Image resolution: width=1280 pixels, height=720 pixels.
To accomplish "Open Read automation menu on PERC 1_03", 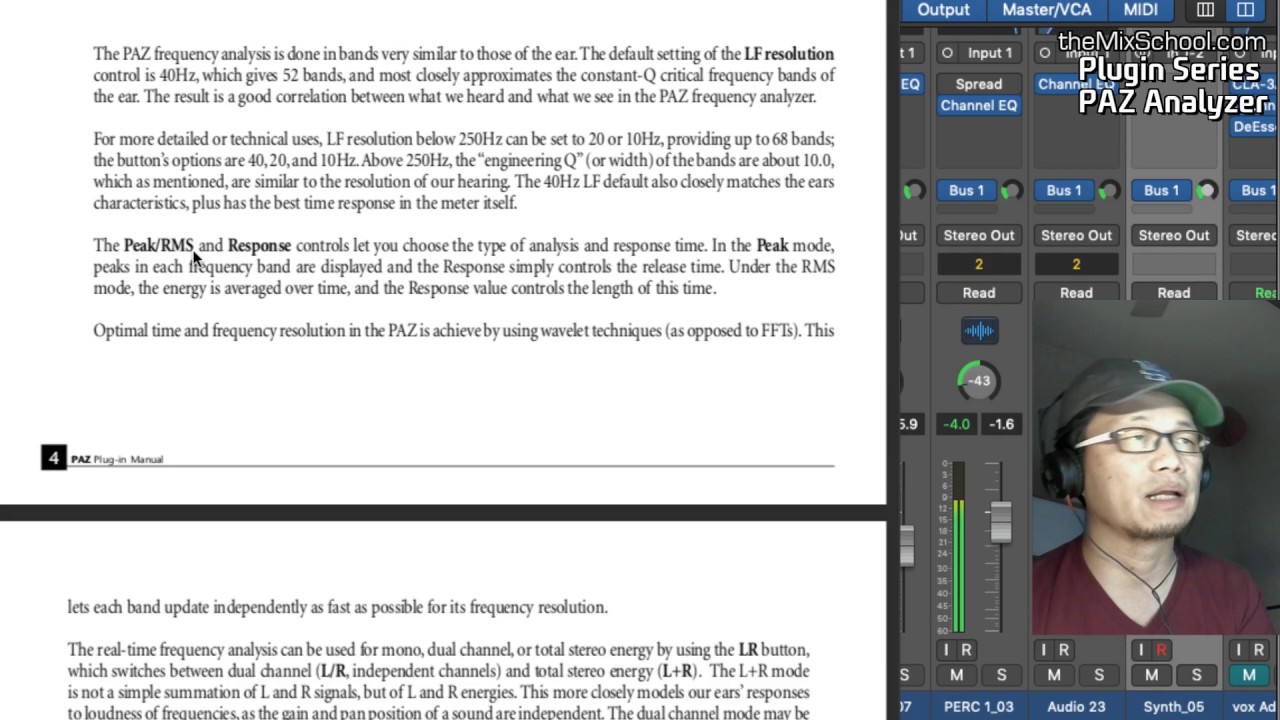I will 978,293.
